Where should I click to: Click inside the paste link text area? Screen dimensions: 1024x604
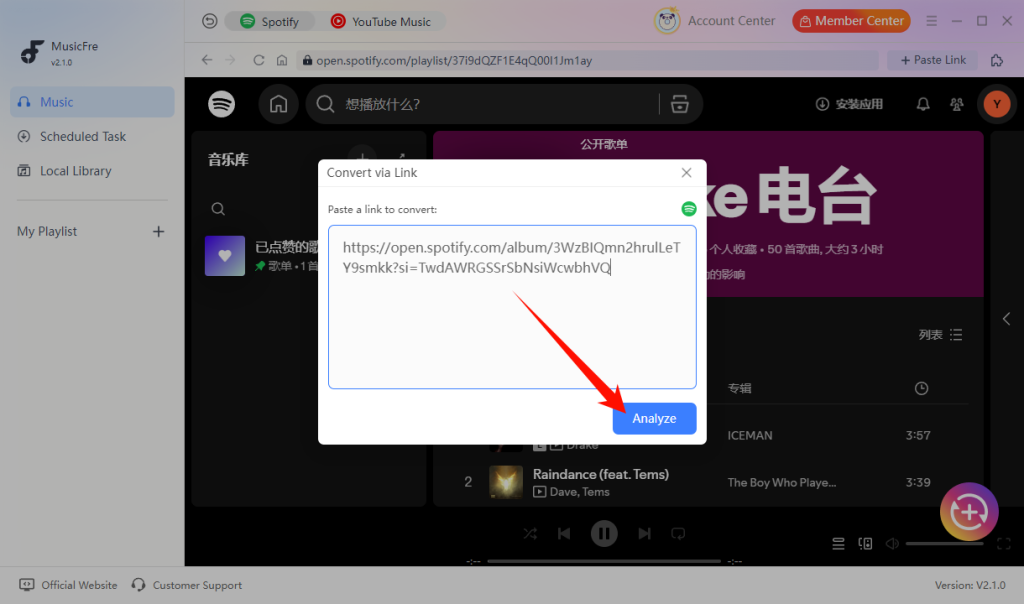point(512,307)
